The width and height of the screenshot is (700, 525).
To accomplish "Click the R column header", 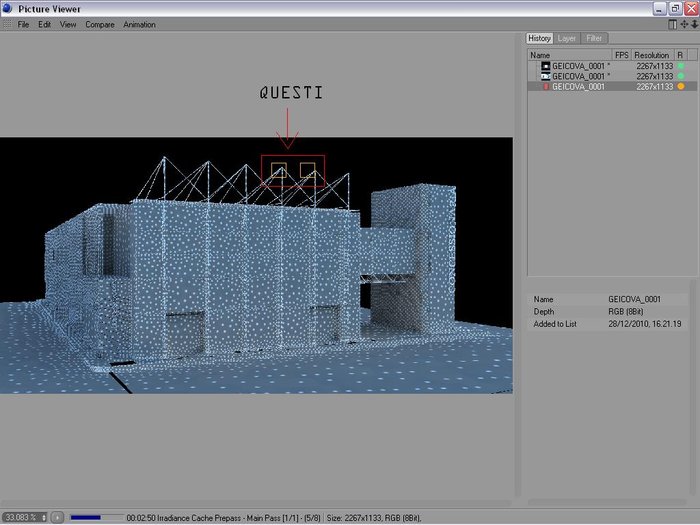I will [680, 55].
